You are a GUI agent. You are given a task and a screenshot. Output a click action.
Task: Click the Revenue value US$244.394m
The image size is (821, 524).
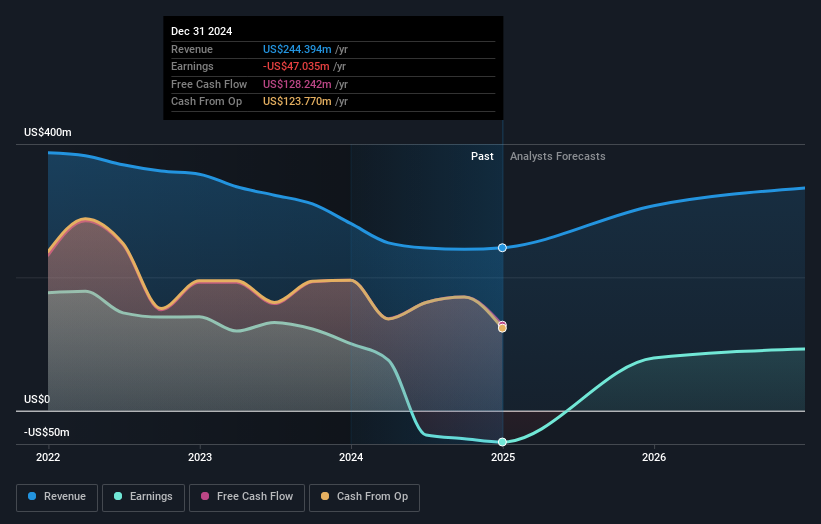pos(297,49)
